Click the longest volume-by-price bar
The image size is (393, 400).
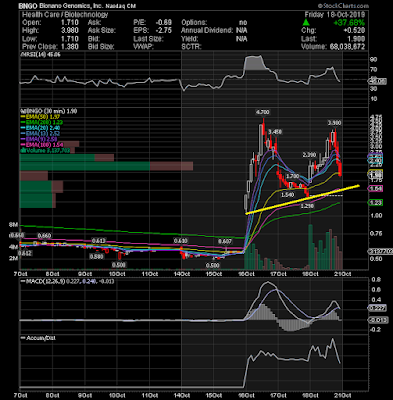(106, 166)
